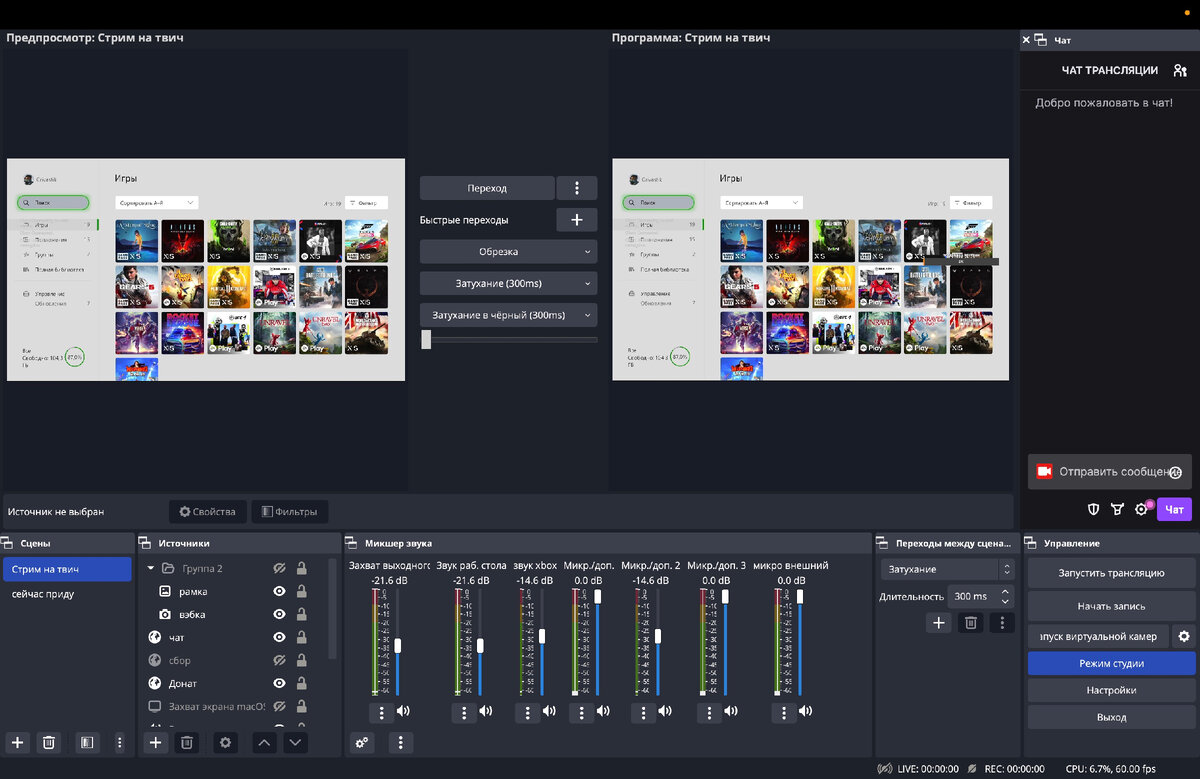The width and height of the screenshot is (1200, 779).
Task: Open source Свойства button
Action: click(207, 511)
